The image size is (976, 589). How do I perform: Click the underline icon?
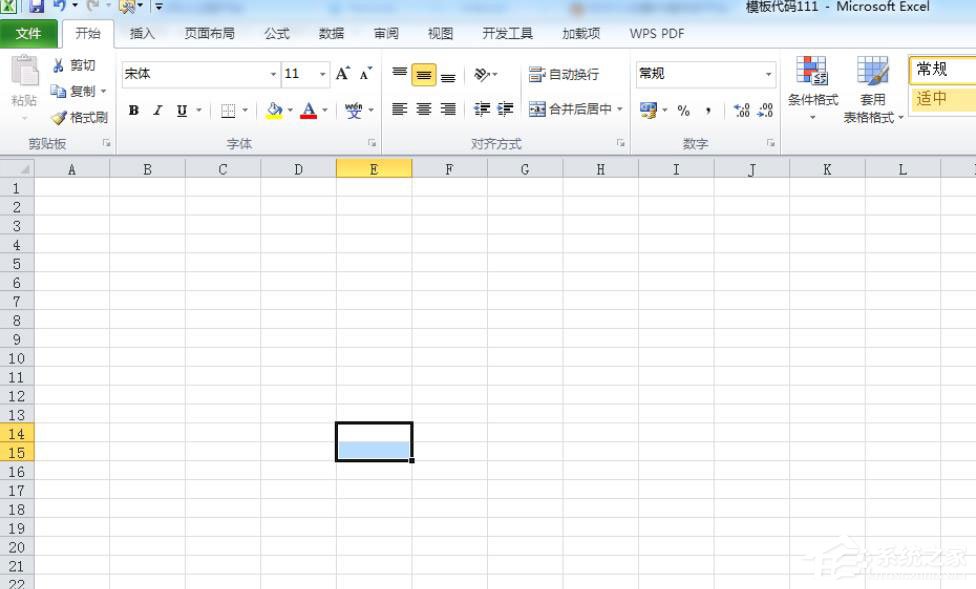(180, 110)
